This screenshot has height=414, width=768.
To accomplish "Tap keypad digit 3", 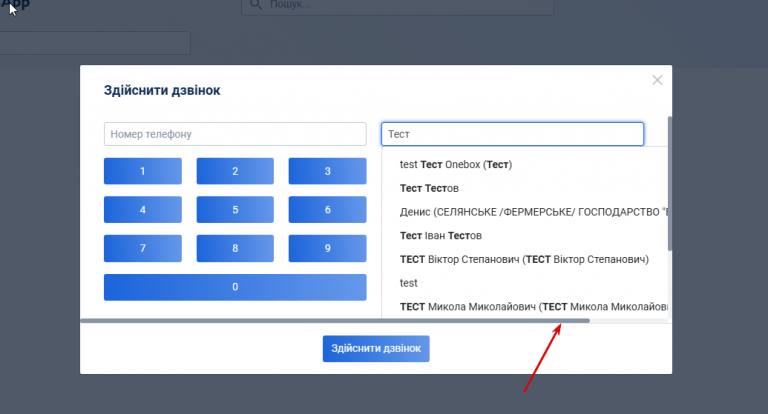I will click(x=327, y=171).
